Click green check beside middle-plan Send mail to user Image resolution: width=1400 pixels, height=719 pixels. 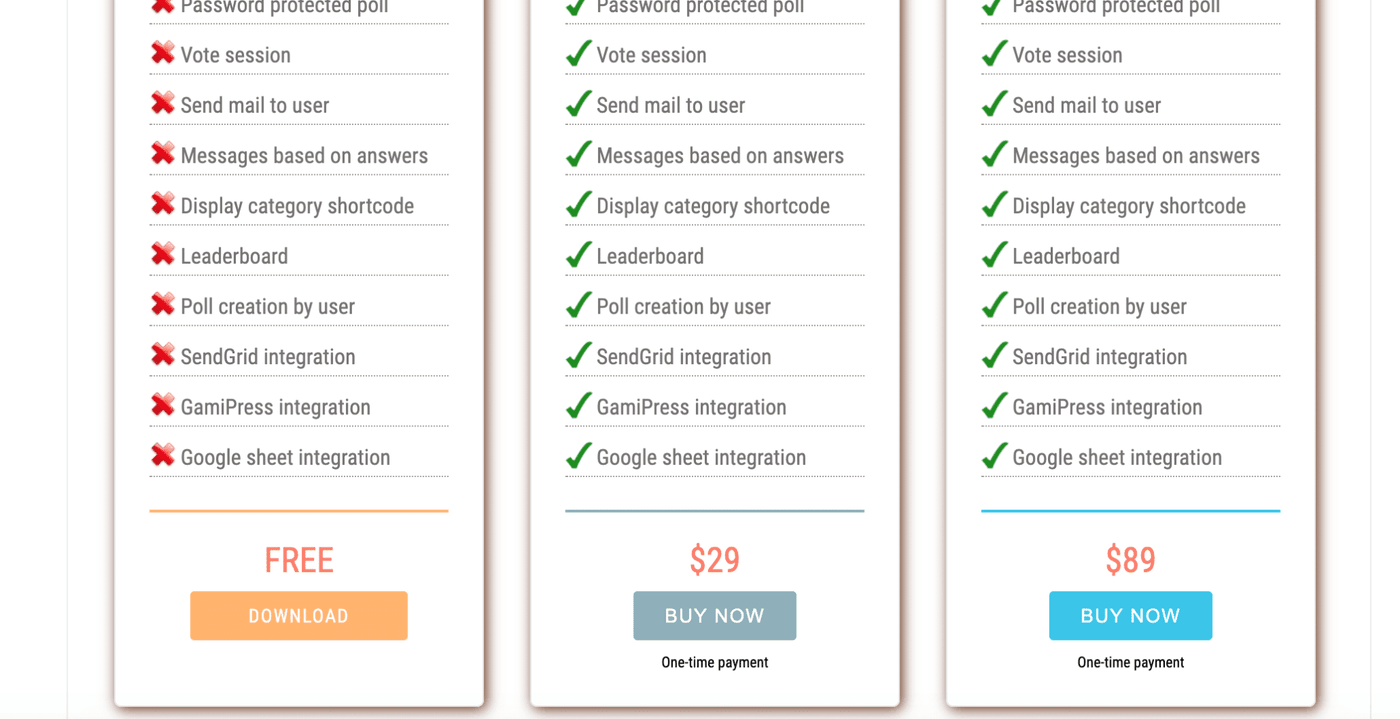[x=578, y=104]
